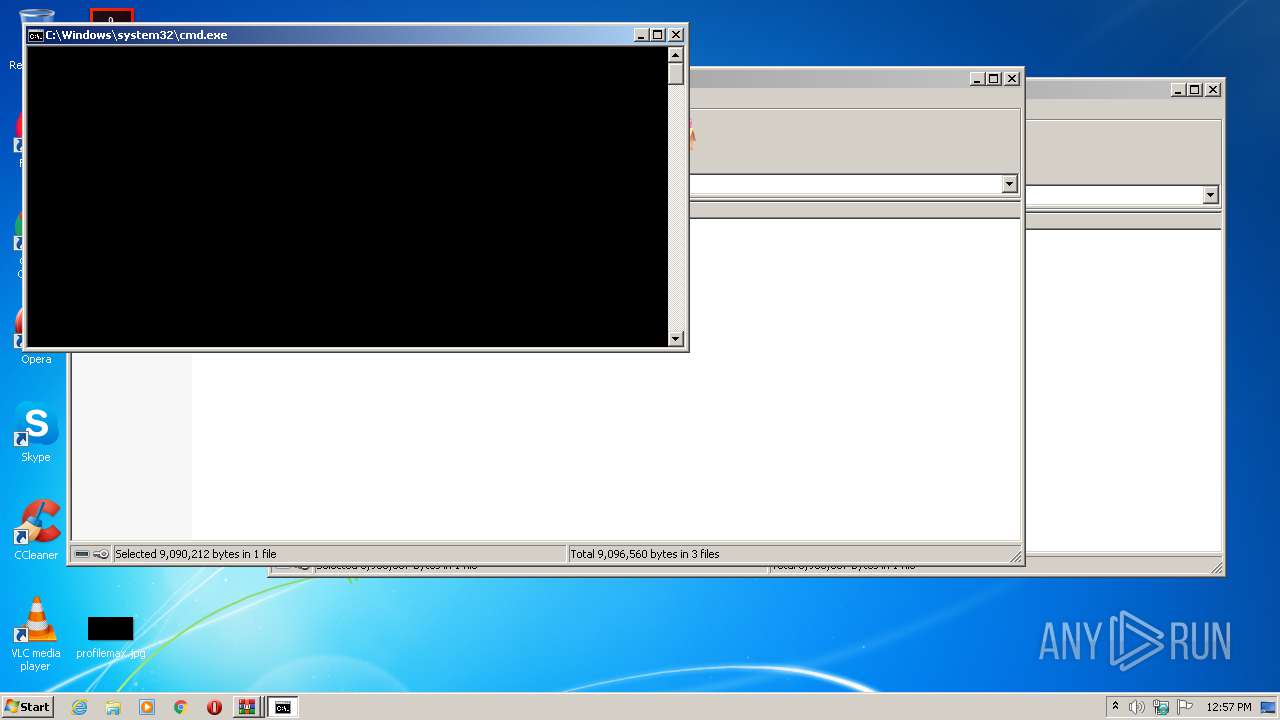Maximize the rightmost background window
Image resolution: width=1280 pixels, height=720 pixels.
(x=1194, y=90)
